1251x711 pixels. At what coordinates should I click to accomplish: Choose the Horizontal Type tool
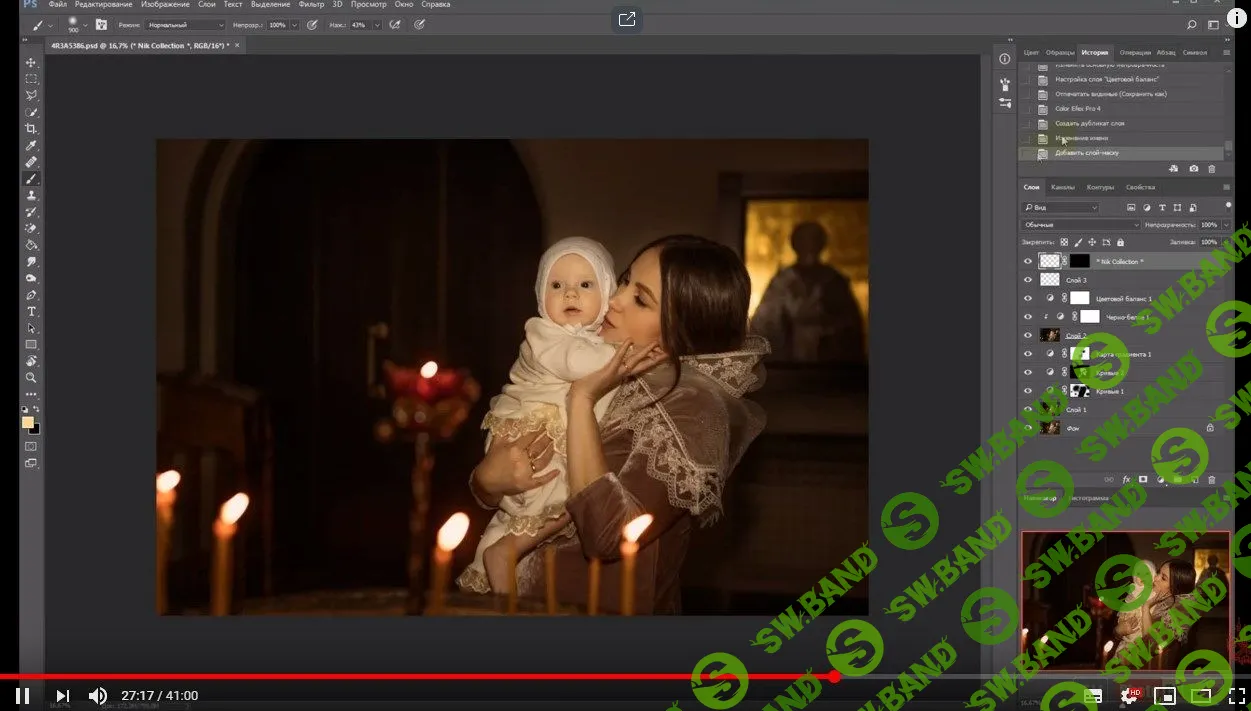[31, 311]
